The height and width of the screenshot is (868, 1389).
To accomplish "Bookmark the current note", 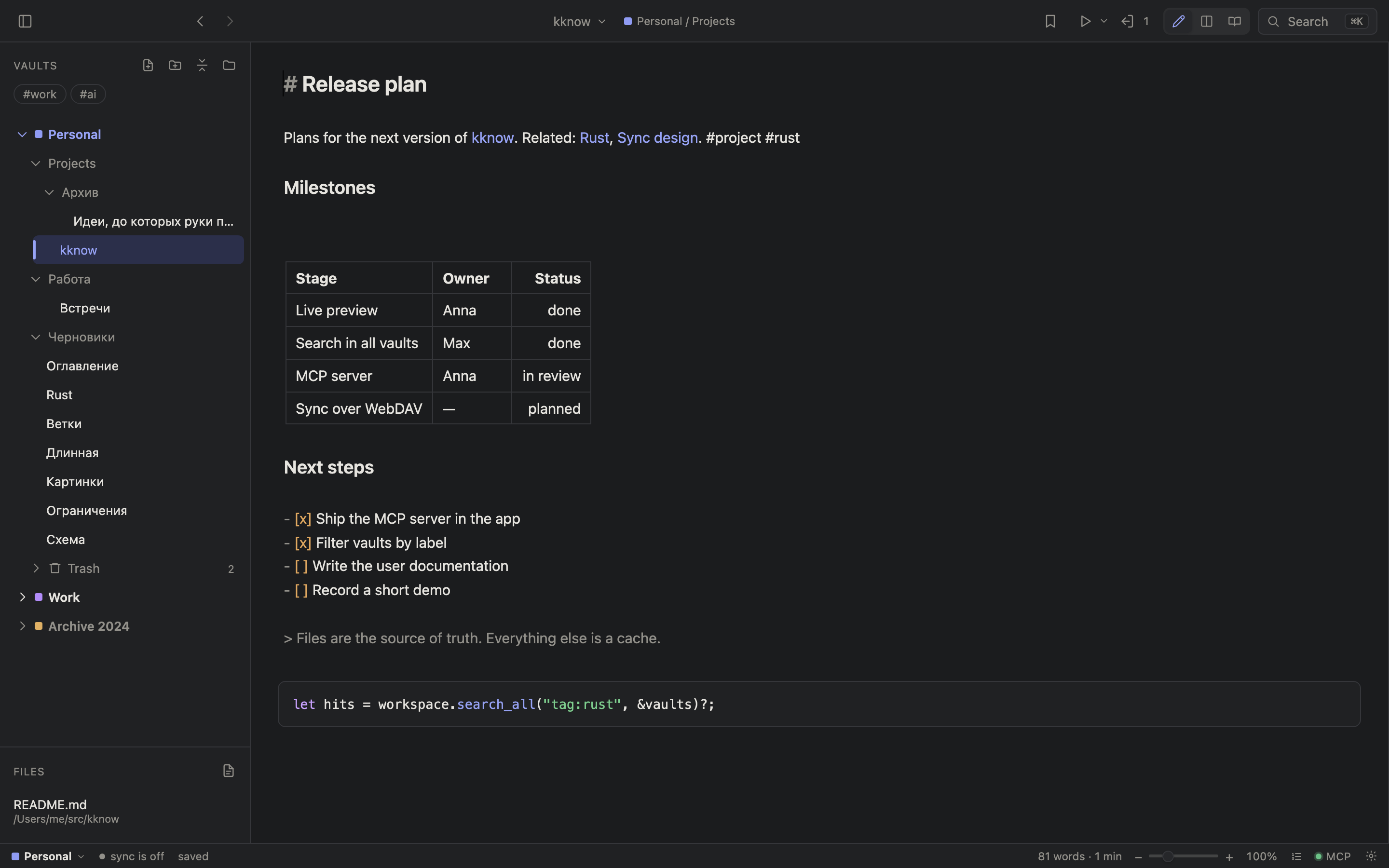I will 1050,21.
